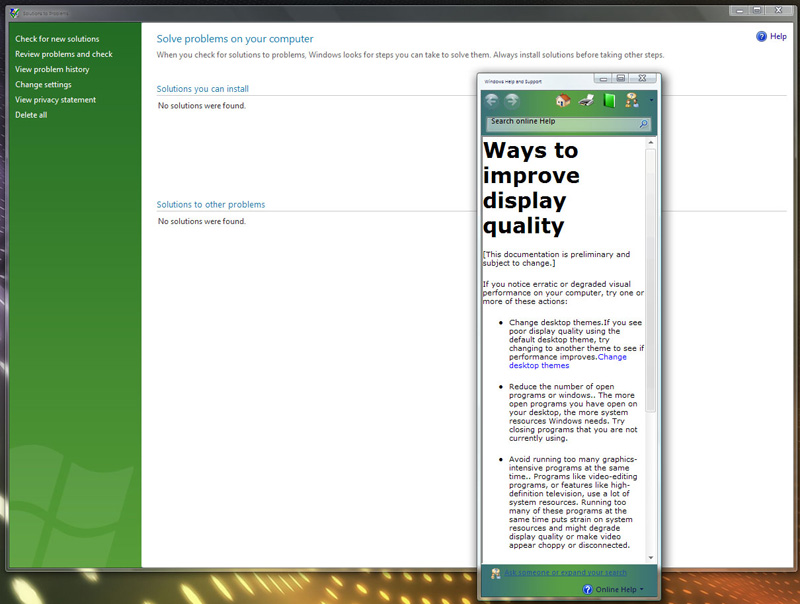Click the "Solutions to other problems" section heading
This screenshot has height=604, width=800.
click(211, 205)
